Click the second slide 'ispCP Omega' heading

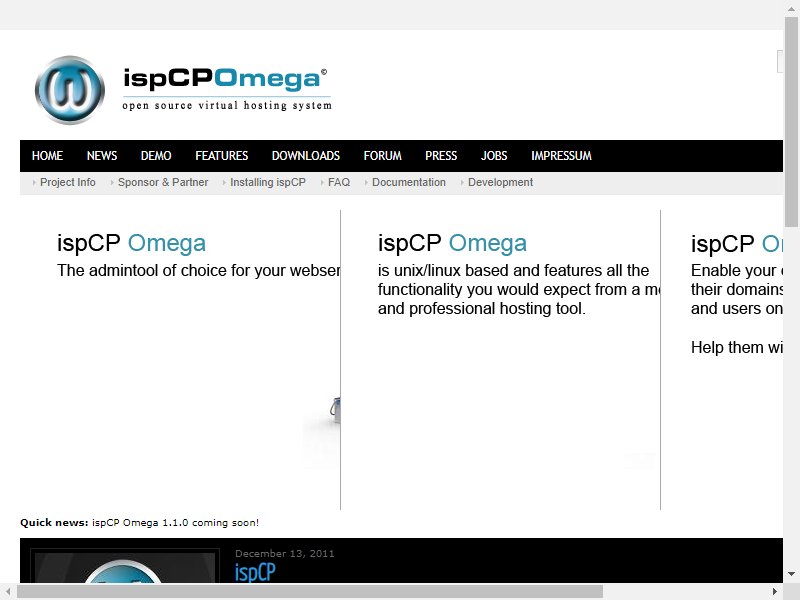click(452, 243)
